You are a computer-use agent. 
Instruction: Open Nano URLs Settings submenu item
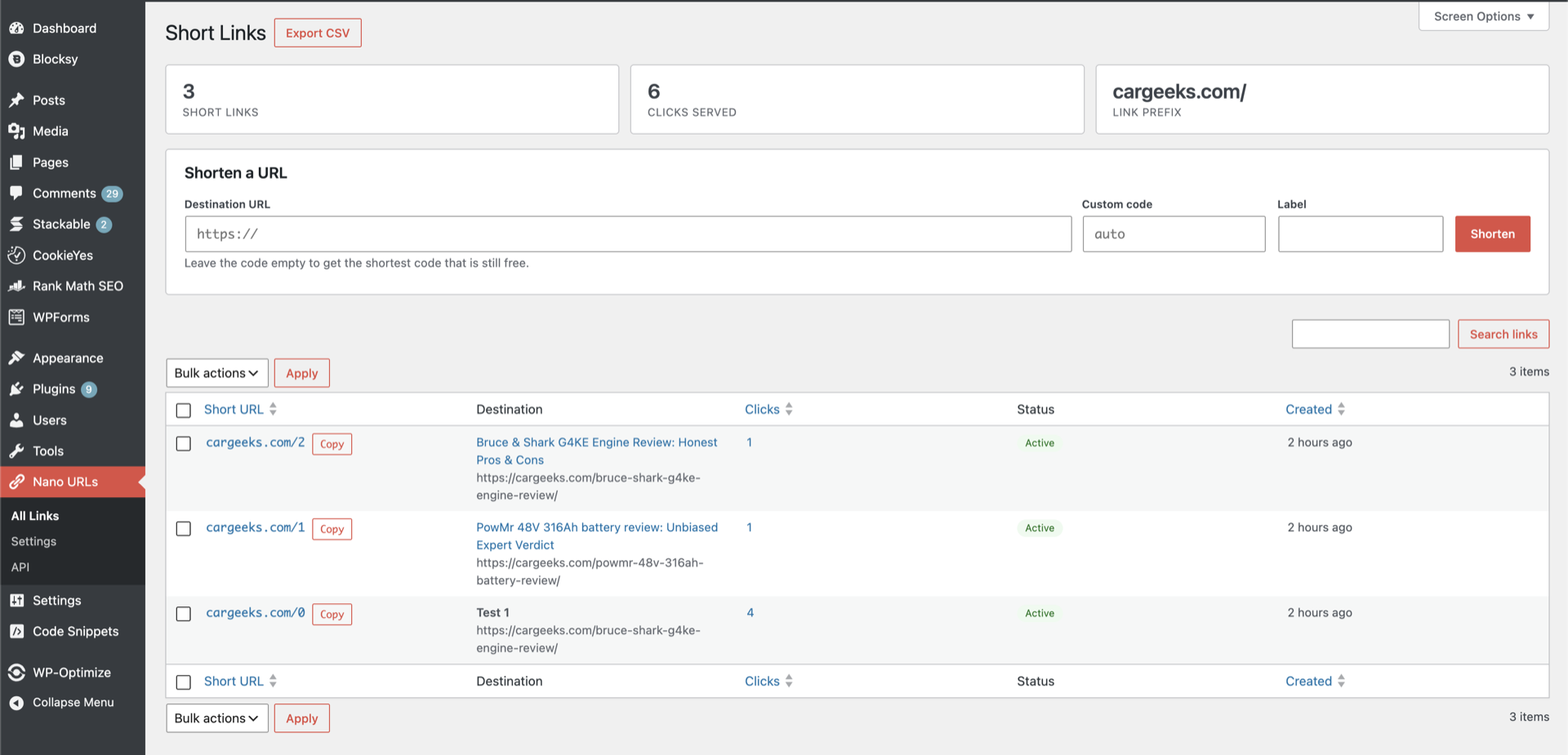pos(33,541)
